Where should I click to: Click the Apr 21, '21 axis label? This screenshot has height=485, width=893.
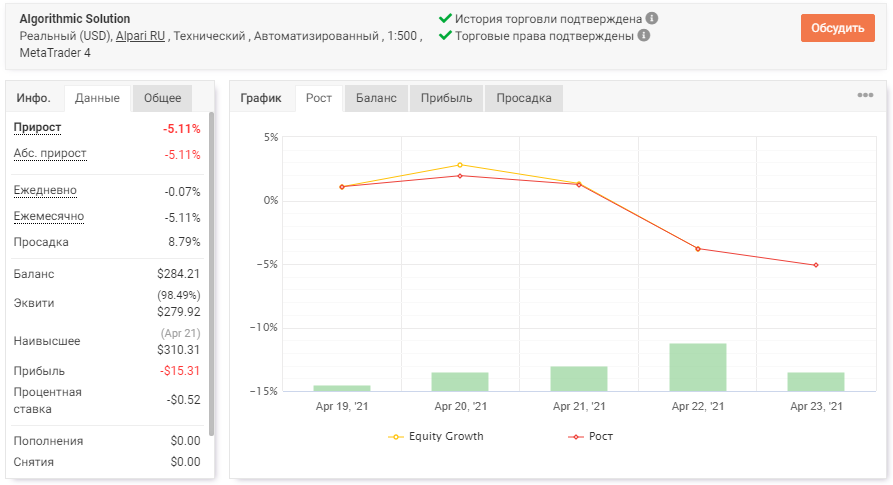(579, 406)
